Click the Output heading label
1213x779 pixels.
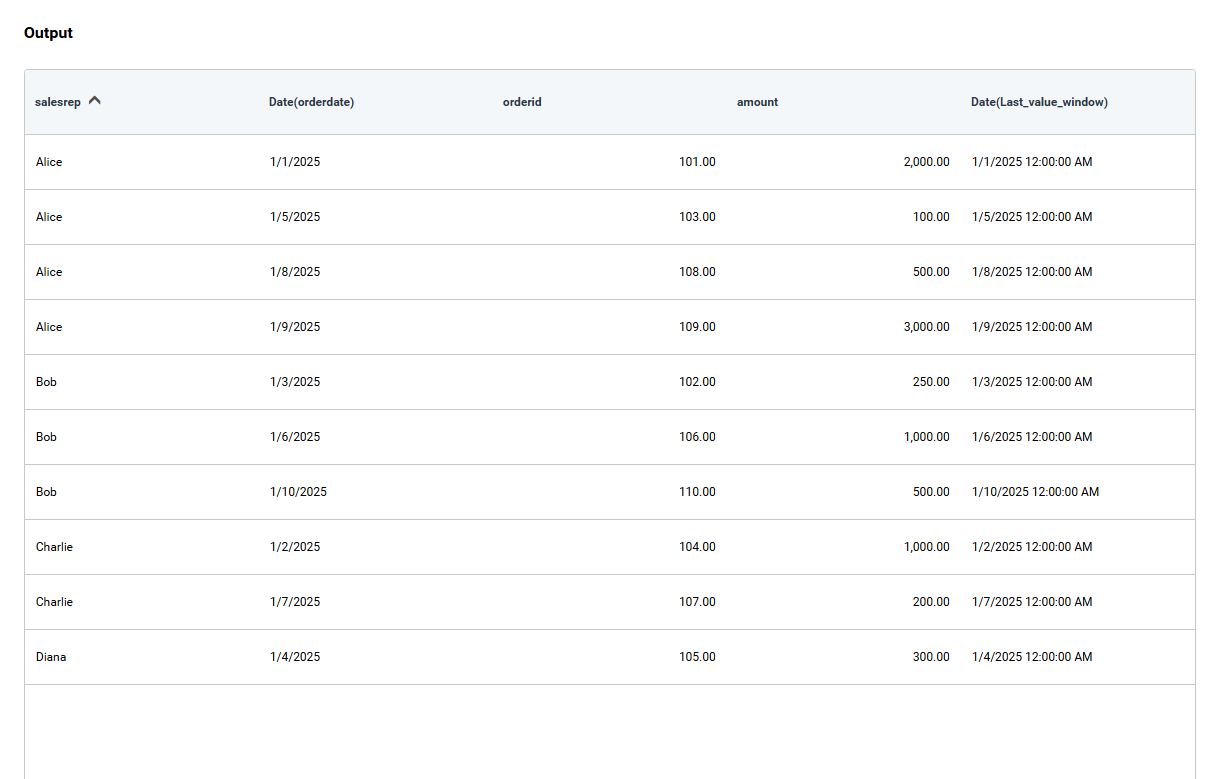(47, 32)
